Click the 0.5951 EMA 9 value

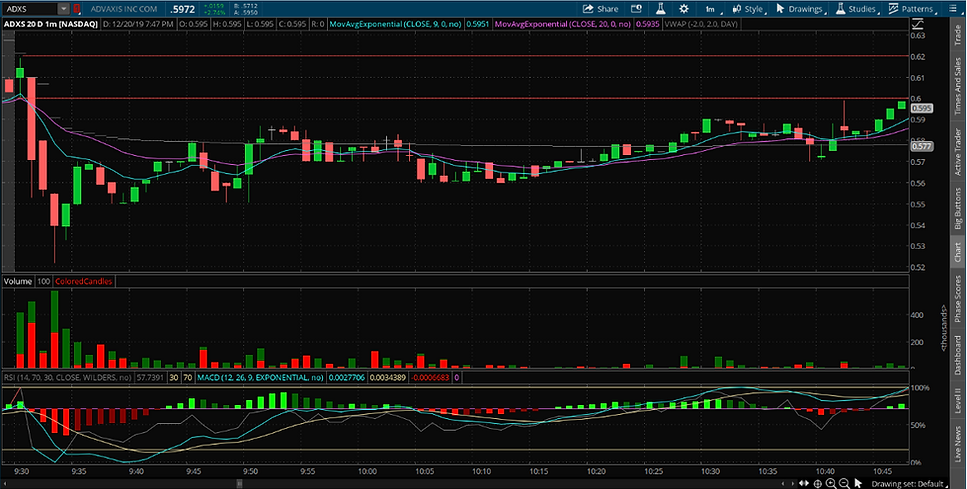[477, 24]
